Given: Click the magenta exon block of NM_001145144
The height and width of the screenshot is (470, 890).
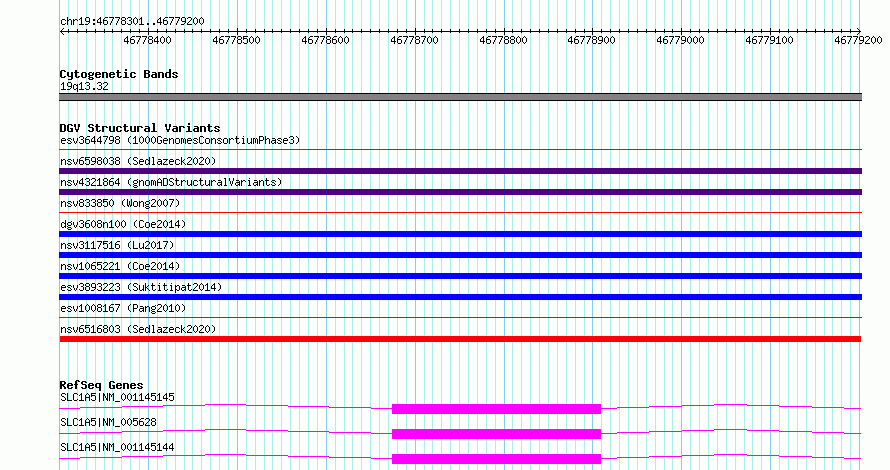Looking at the screenshot, I should (x=496, y=459).
